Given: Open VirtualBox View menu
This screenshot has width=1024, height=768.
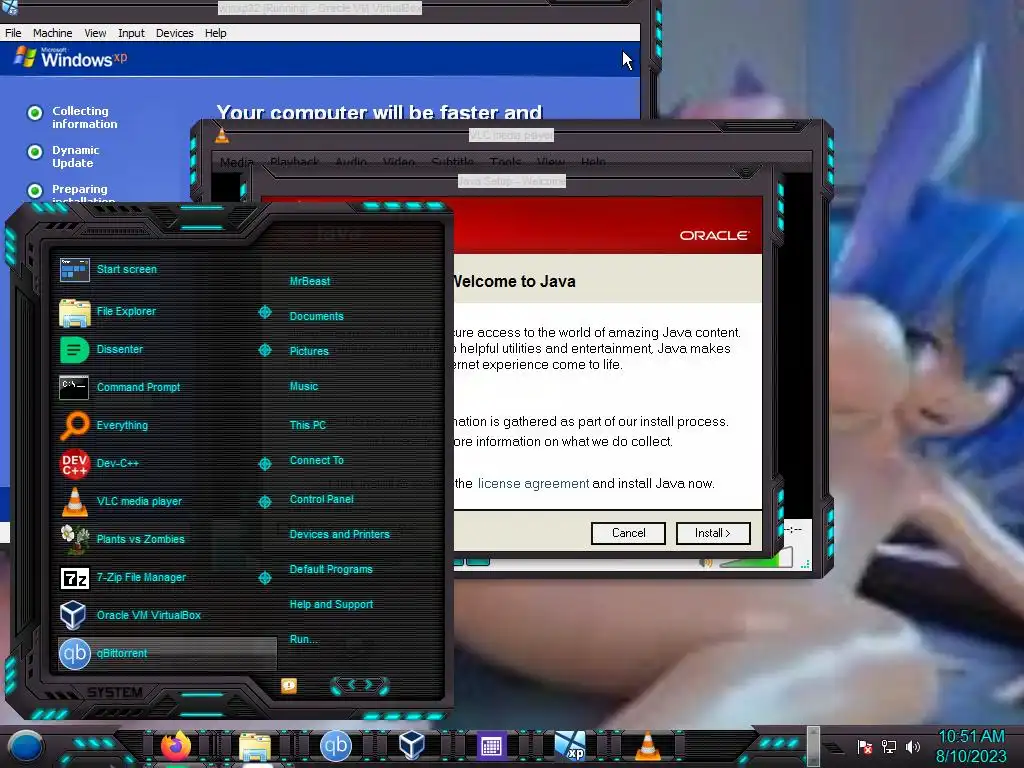Looking at the screenshot, I should click(x=95, y=33).
